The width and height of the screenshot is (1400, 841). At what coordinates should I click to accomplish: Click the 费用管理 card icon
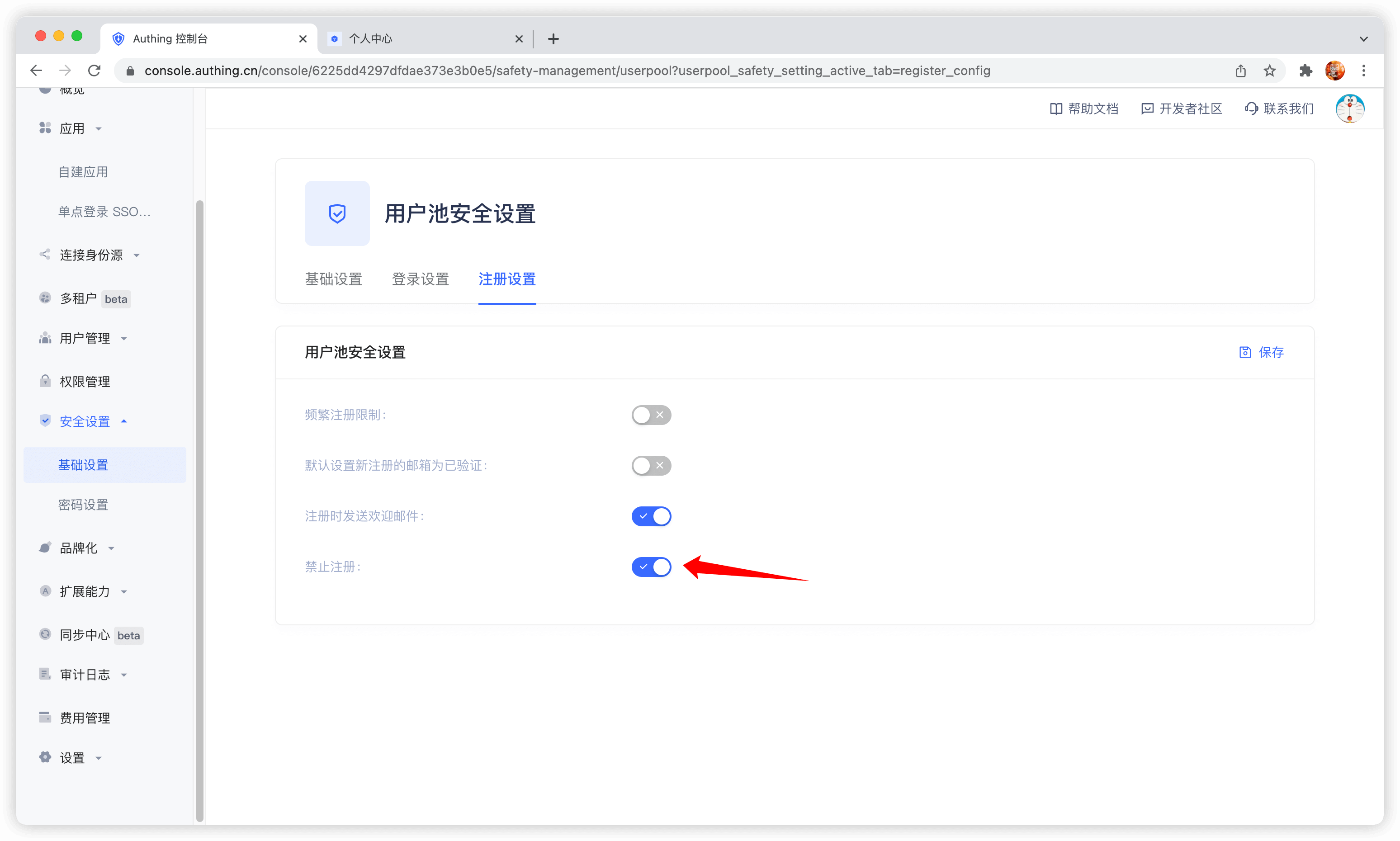(45, 717)
